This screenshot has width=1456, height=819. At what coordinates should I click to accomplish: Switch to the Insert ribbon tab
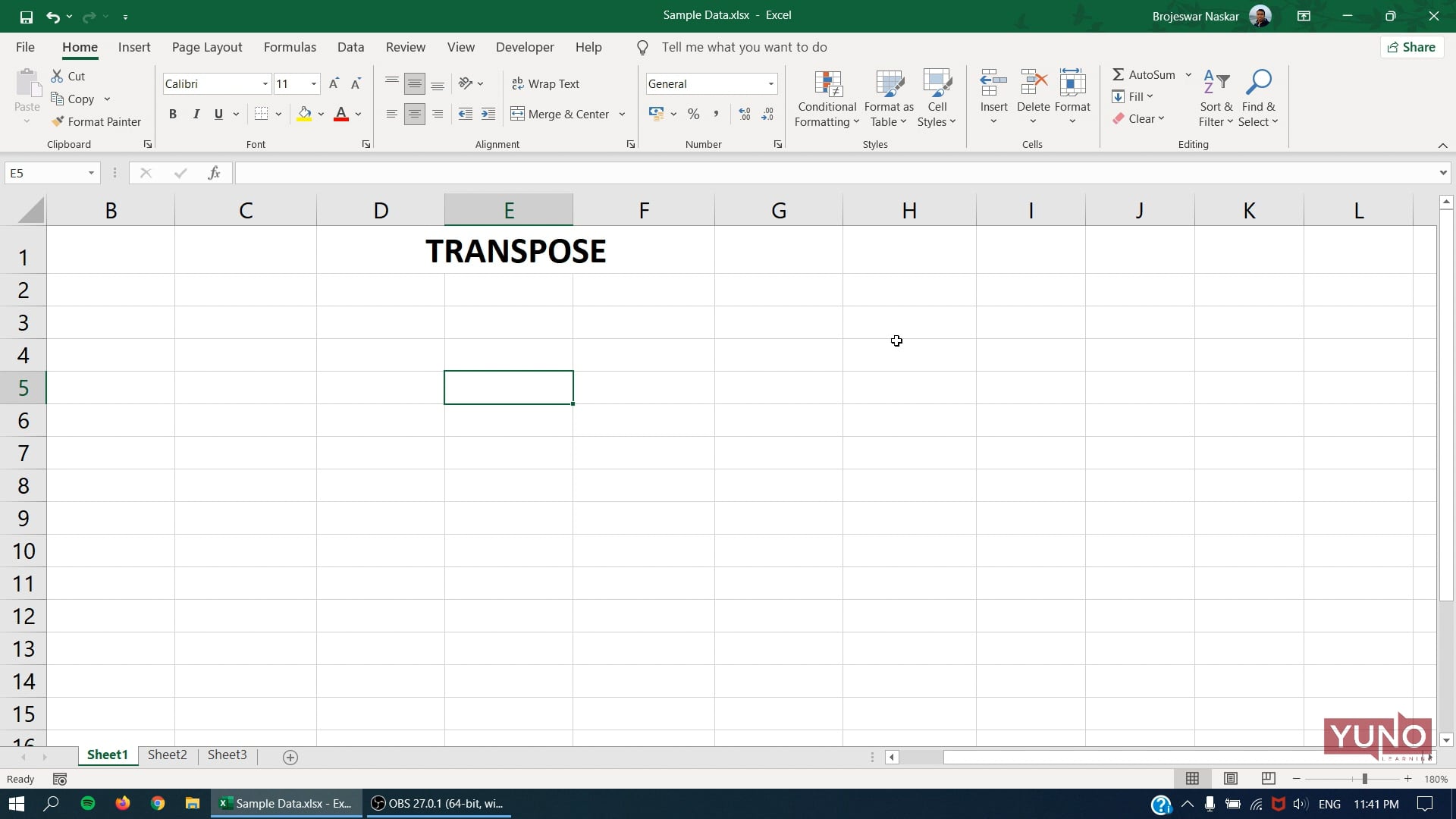pos(134,47)
